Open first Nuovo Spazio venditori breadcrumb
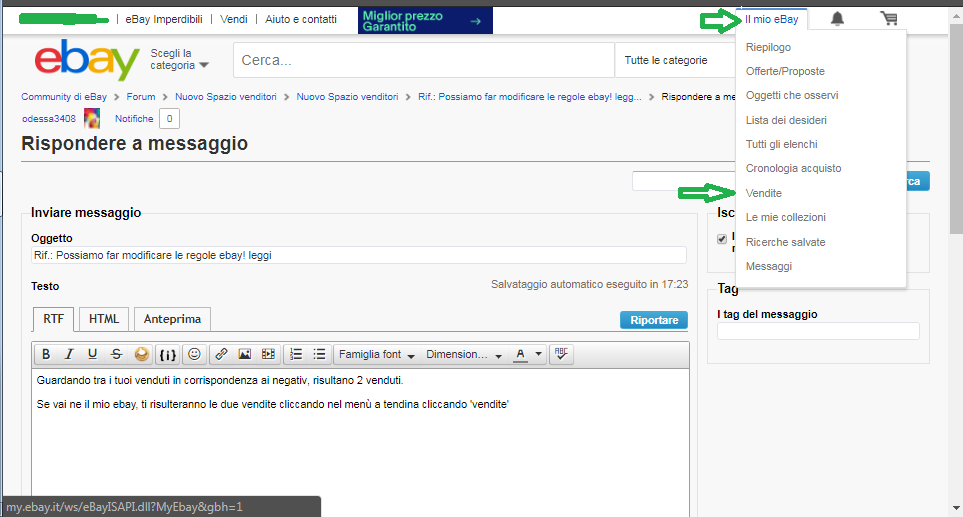 225,96
